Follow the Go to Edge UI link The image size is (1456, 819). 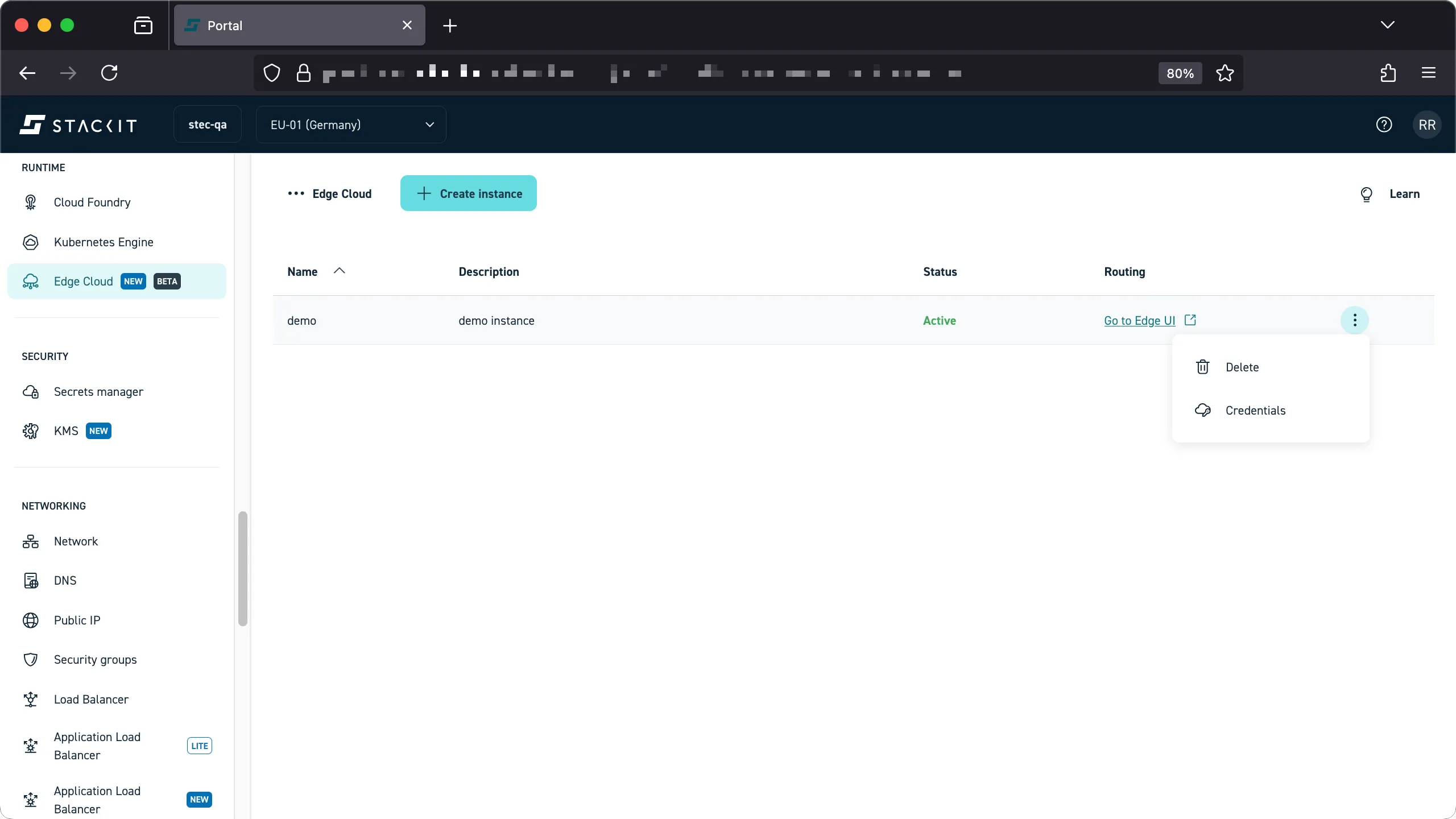tap(1139, 320)
